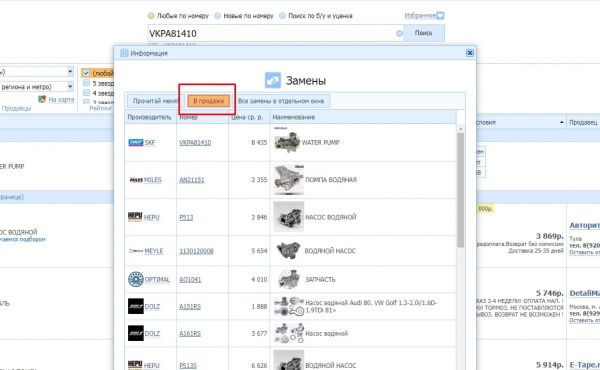Click the replacements list scrollbar thumb
This screenshot has width=600, height=370.
(460, 190)
